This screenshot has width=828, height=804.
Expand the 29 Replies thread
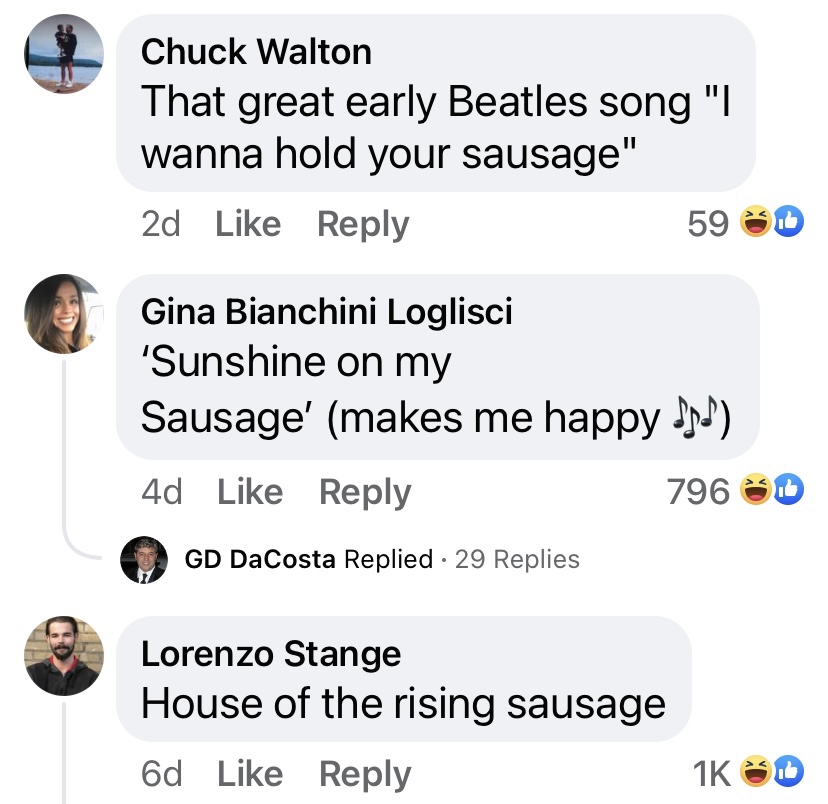tap(517, 559)
